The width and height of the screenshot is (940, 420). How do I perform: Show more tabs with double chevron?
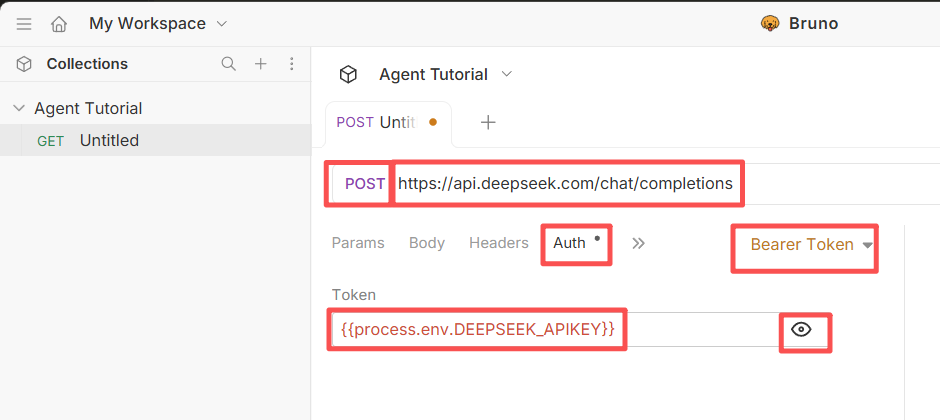tap(638, 243)
